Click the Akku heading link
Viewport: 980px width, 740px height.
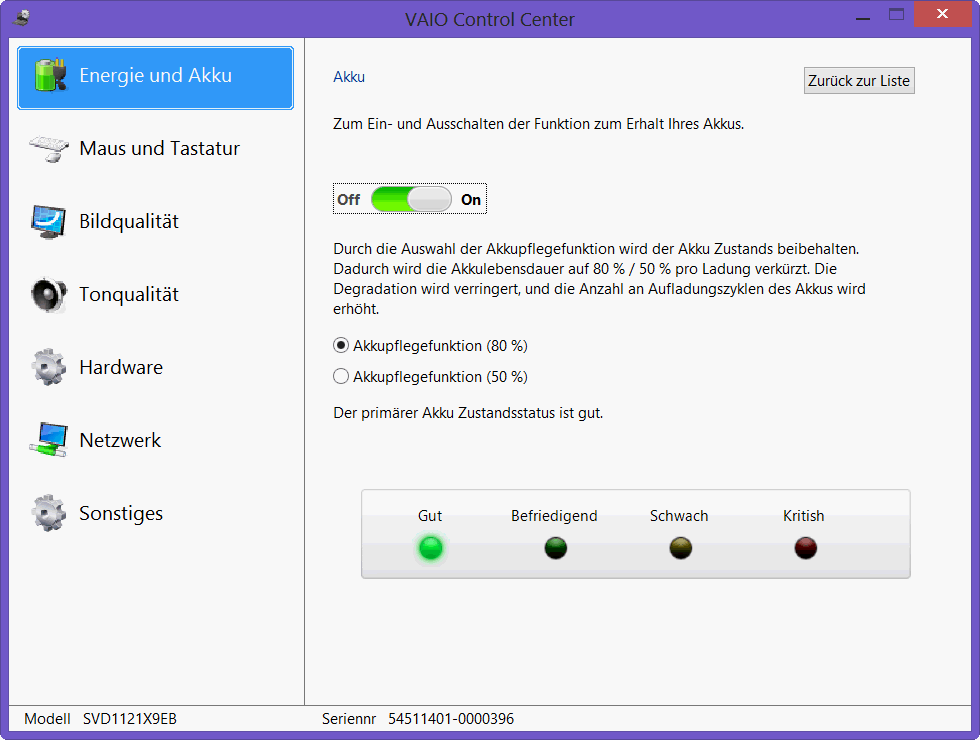349,77
